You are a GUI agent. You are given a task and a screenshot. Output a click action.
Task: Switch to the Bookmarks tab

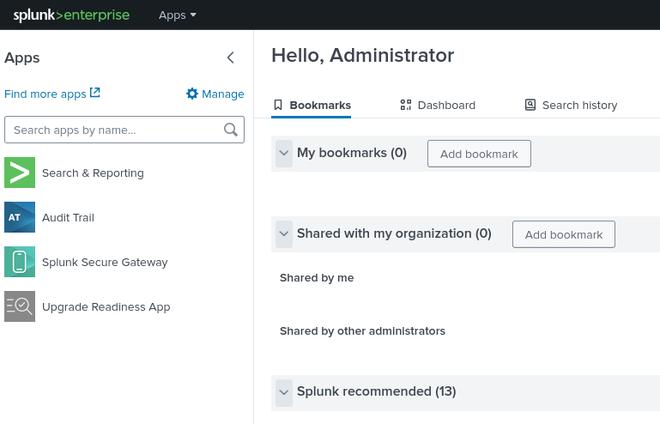click(311, 105)
